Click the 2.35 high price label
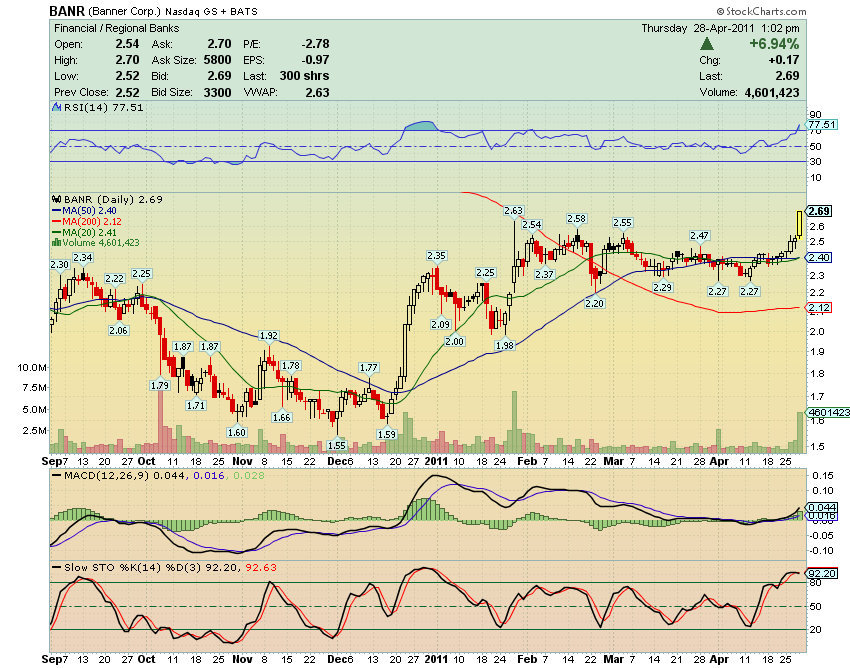The height and width of the screenshot is (668, 850). [436, 255]
